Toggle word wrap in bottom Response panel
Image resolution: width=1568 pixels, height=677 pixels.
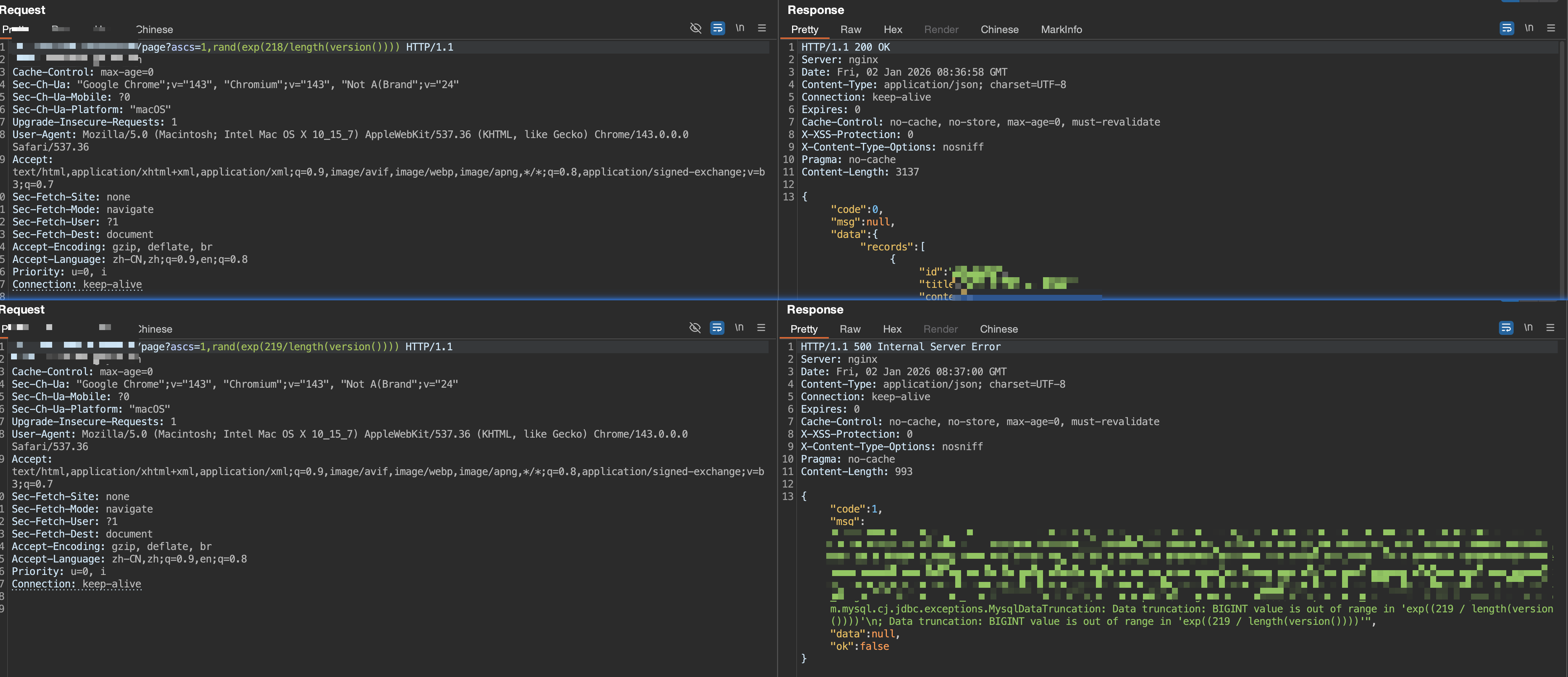[x=1506, y=328]
